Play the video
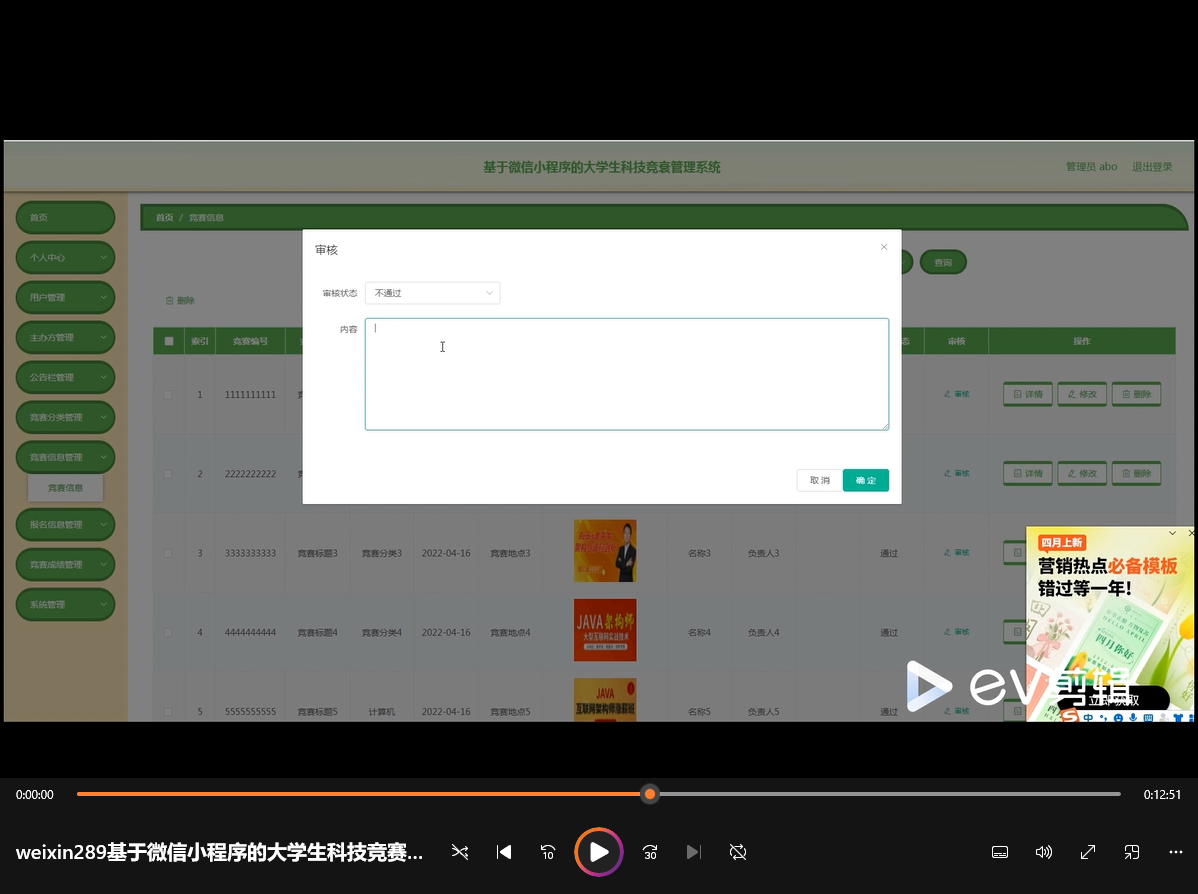1198x894 pixels. [x=599, y=852]
